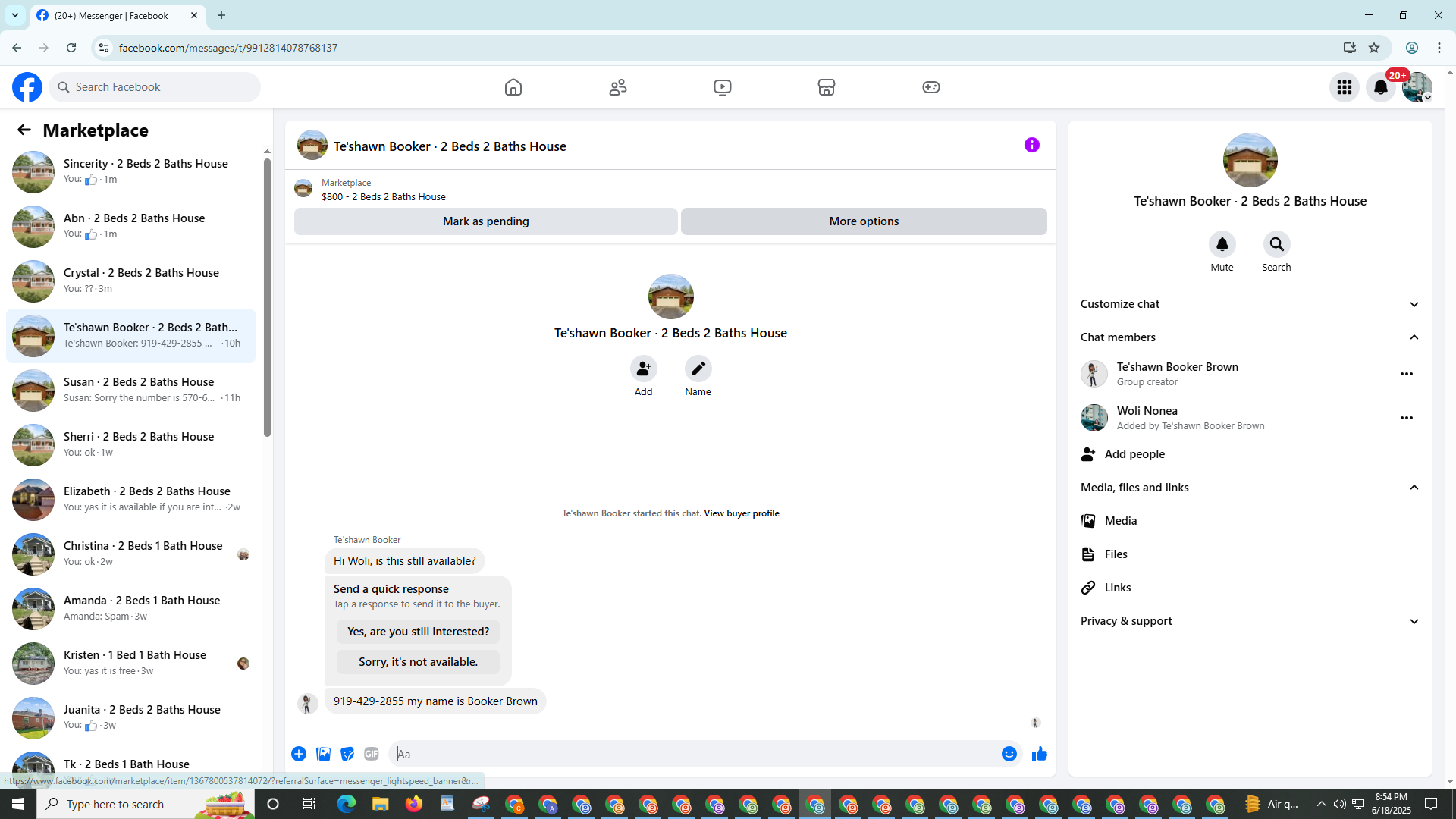Open the emoji picker
This screenshot has width=1456, height=819.
[x=1009, y=754]
